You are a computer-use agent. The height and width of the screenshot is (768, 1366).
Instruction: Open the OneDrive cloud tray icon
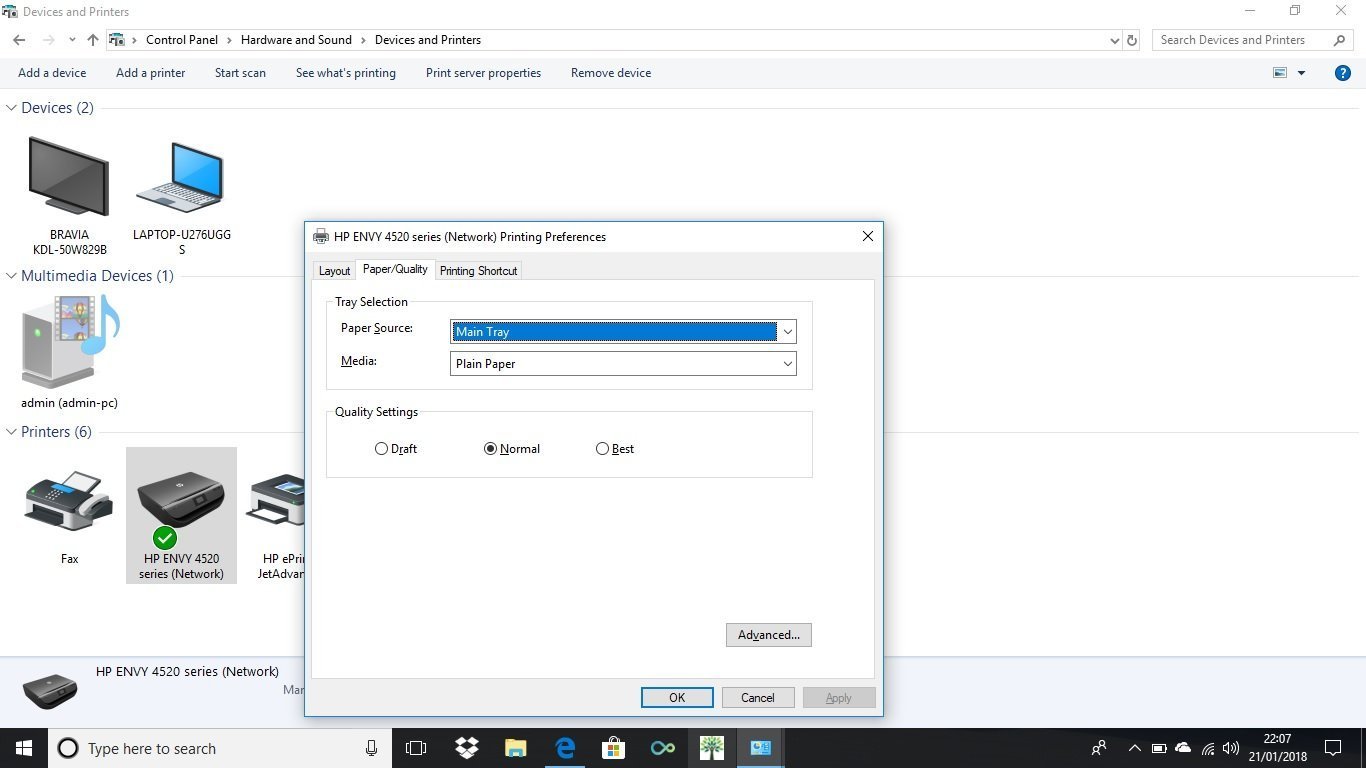[1183, 748]
